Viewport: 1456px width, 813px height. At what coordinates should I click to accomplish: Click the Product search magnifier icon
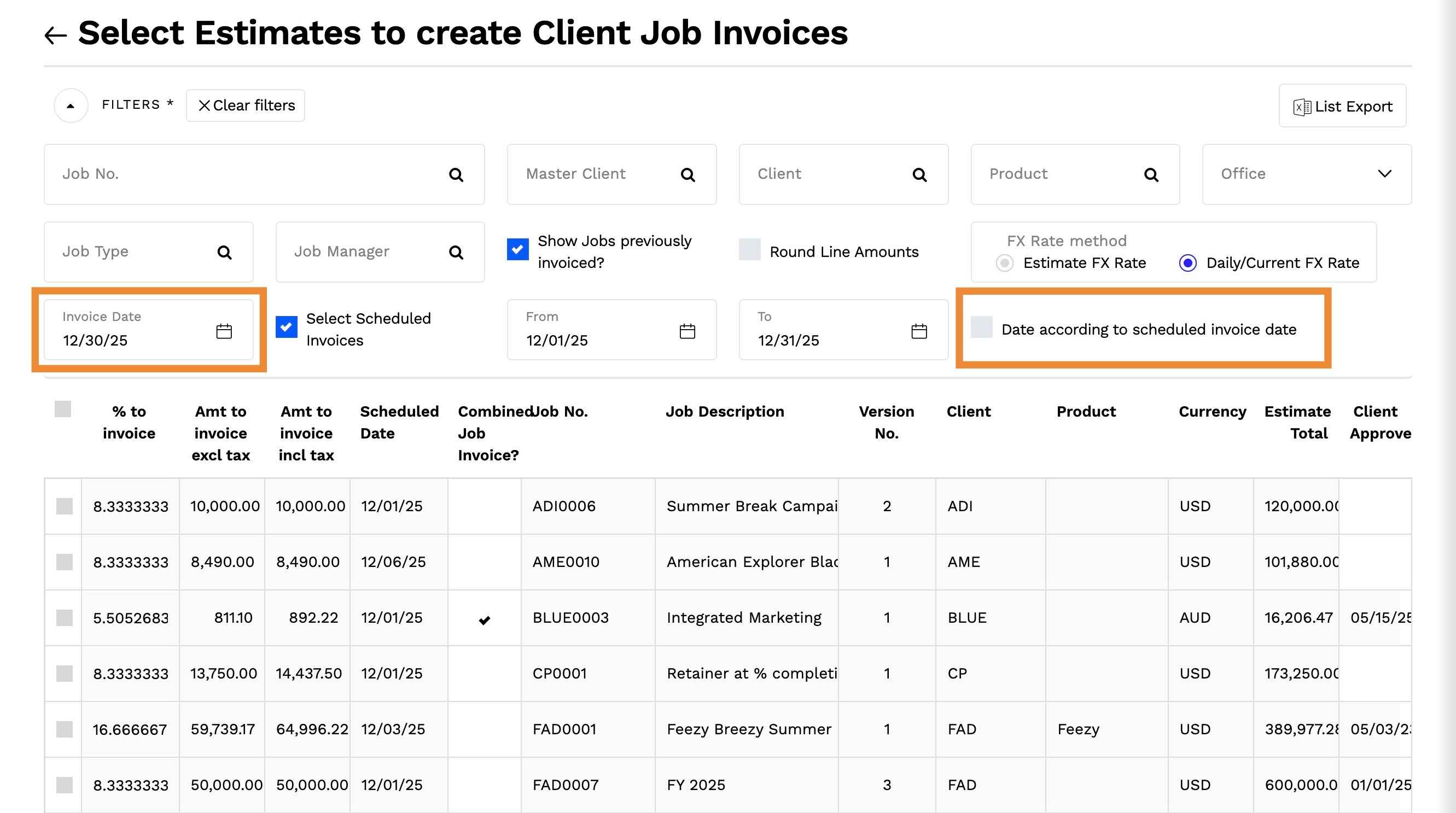tap(1151, 174)
